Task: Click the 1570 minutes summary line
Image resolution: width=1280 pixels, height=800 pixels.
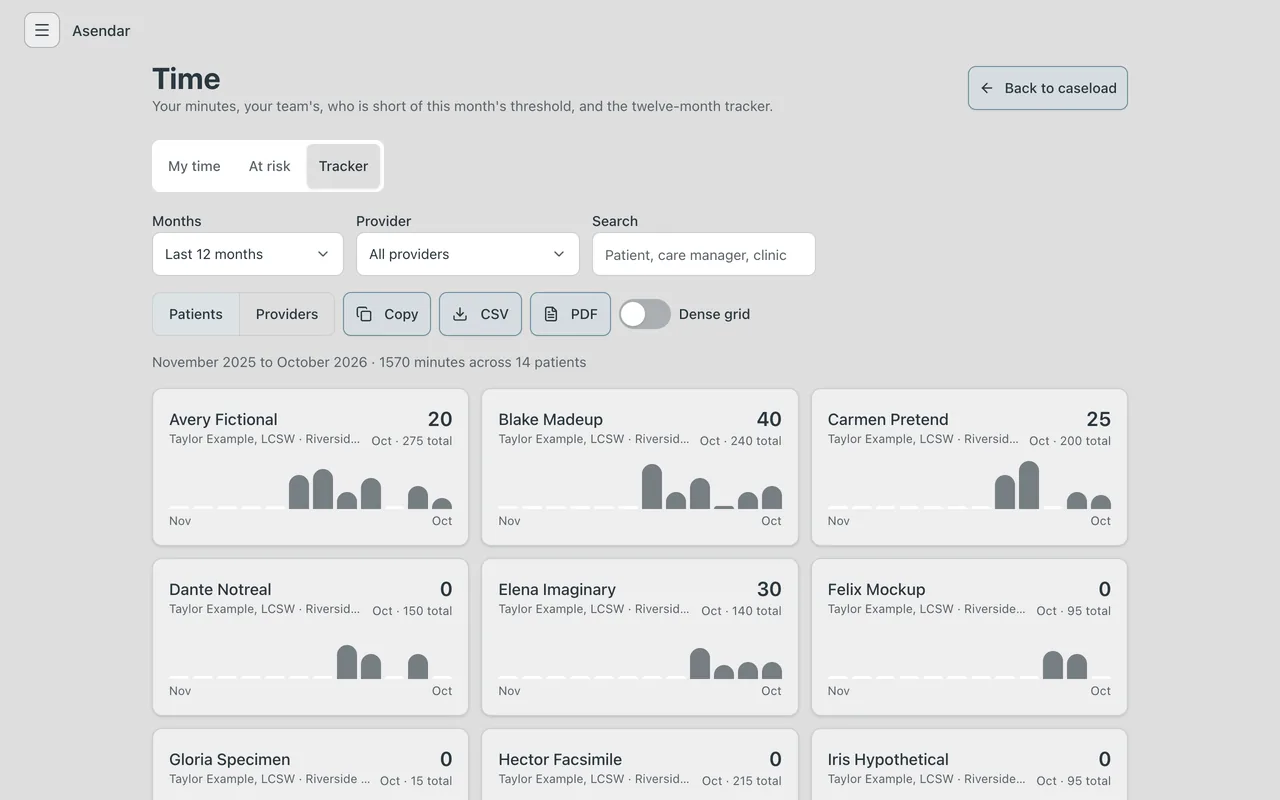Action: click(x=369, y=362)
